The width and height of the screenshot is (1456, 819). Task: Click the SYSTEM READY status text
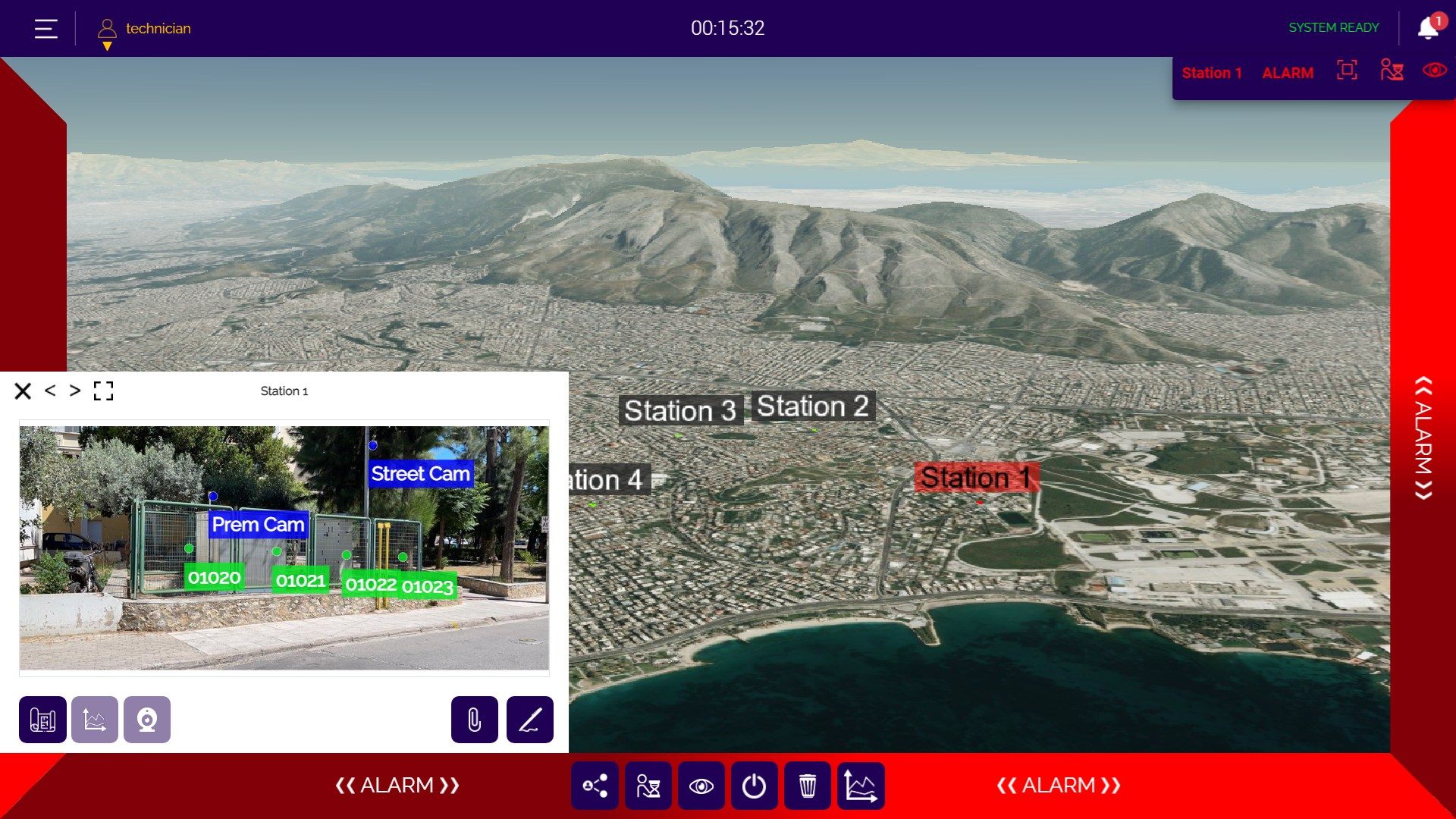pyautogui.click(x=1333, y=27)
